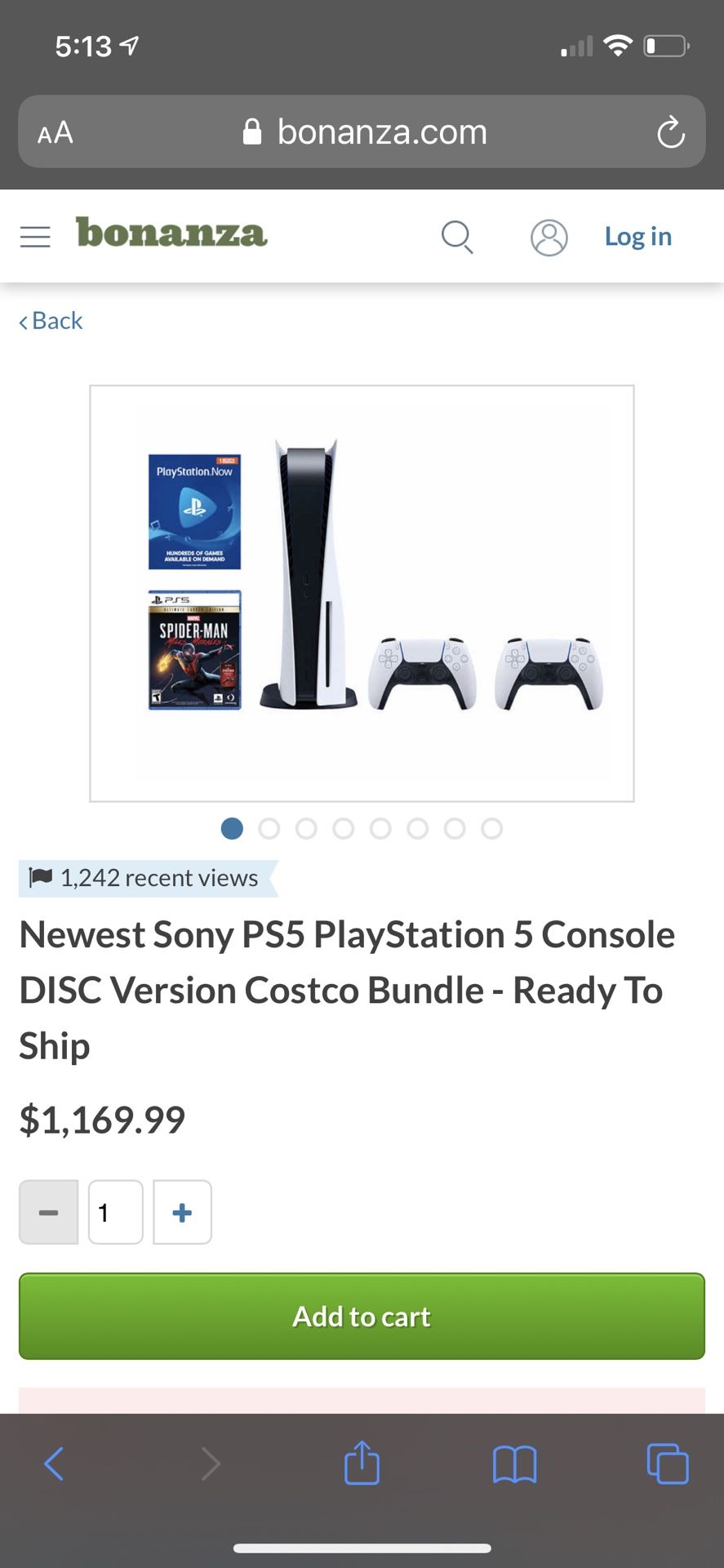Click the Log in link

(637, 237)
